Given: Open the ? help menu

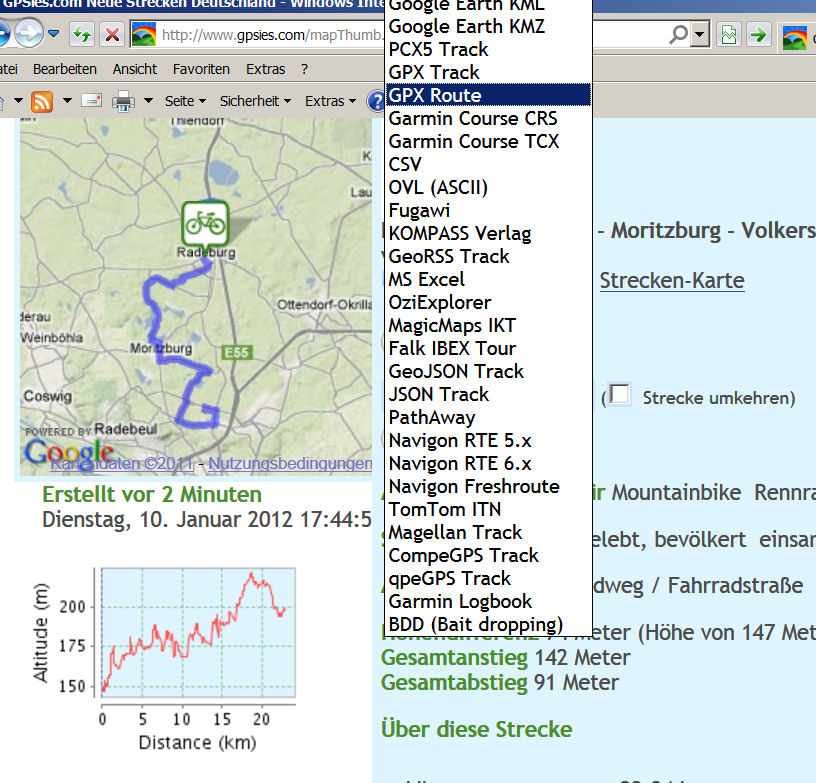Looking at the screenshot, I should 304,69.
